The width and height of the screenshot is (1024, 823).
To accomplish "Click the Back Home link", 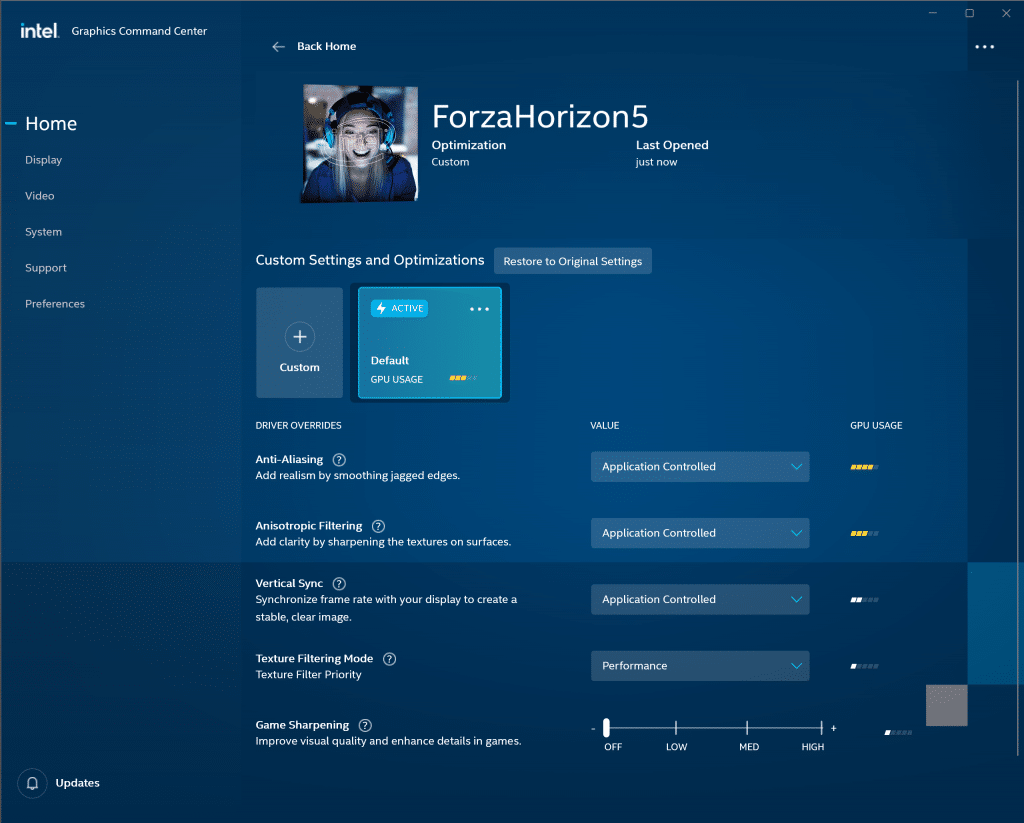I will pyautogui.click(x=327, y=46).
